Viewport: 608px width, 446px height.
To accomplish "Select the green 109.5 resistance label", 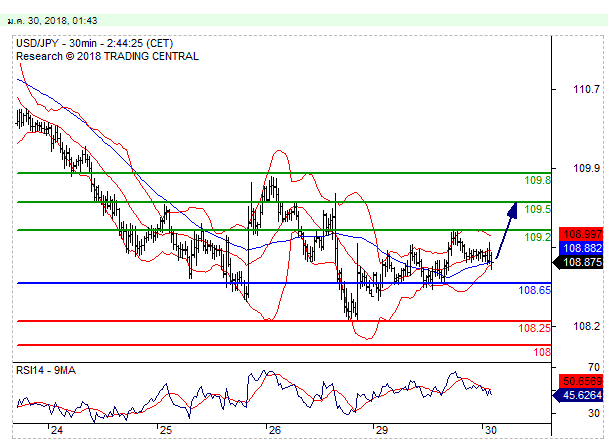I will 537,209.
